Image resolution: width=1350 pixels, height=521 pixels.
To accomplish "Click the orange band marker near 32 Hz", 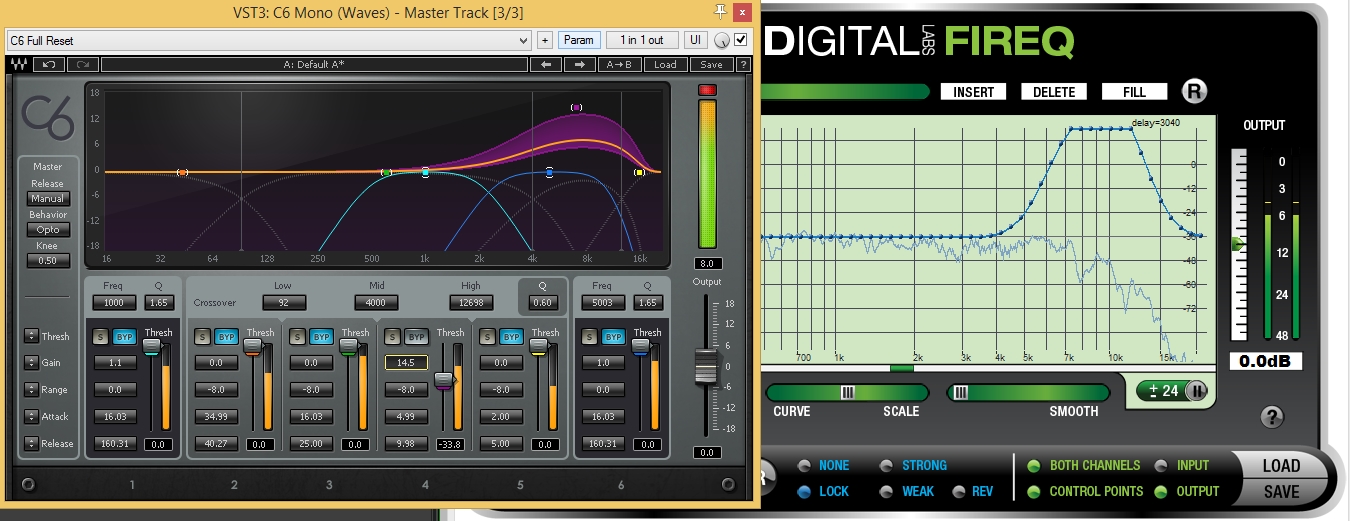I will pos(182,173).
